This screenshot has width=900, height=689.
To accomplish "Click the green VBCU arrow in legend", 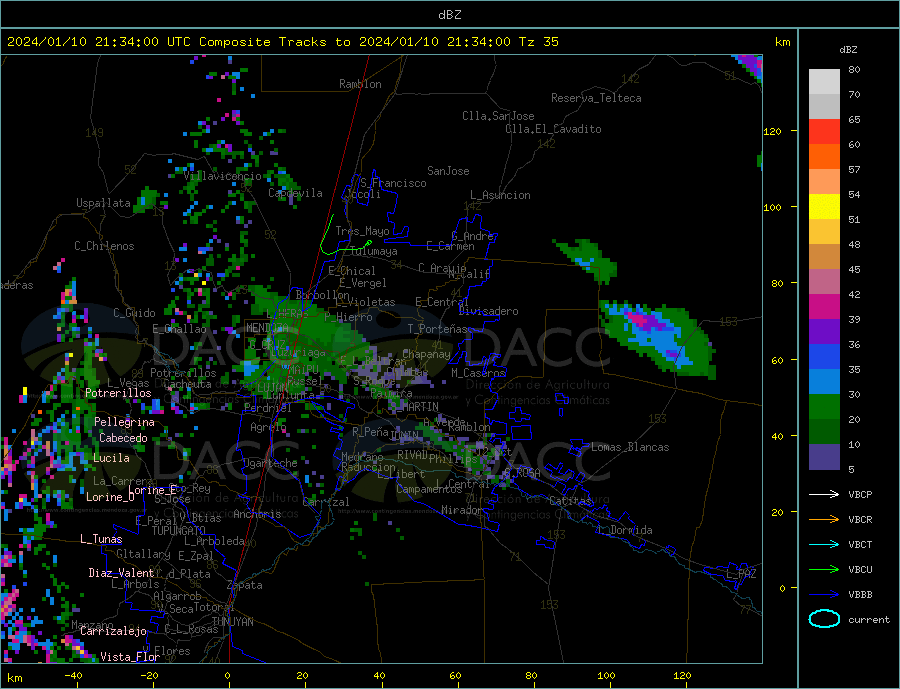I will click(x=824, y=570).
